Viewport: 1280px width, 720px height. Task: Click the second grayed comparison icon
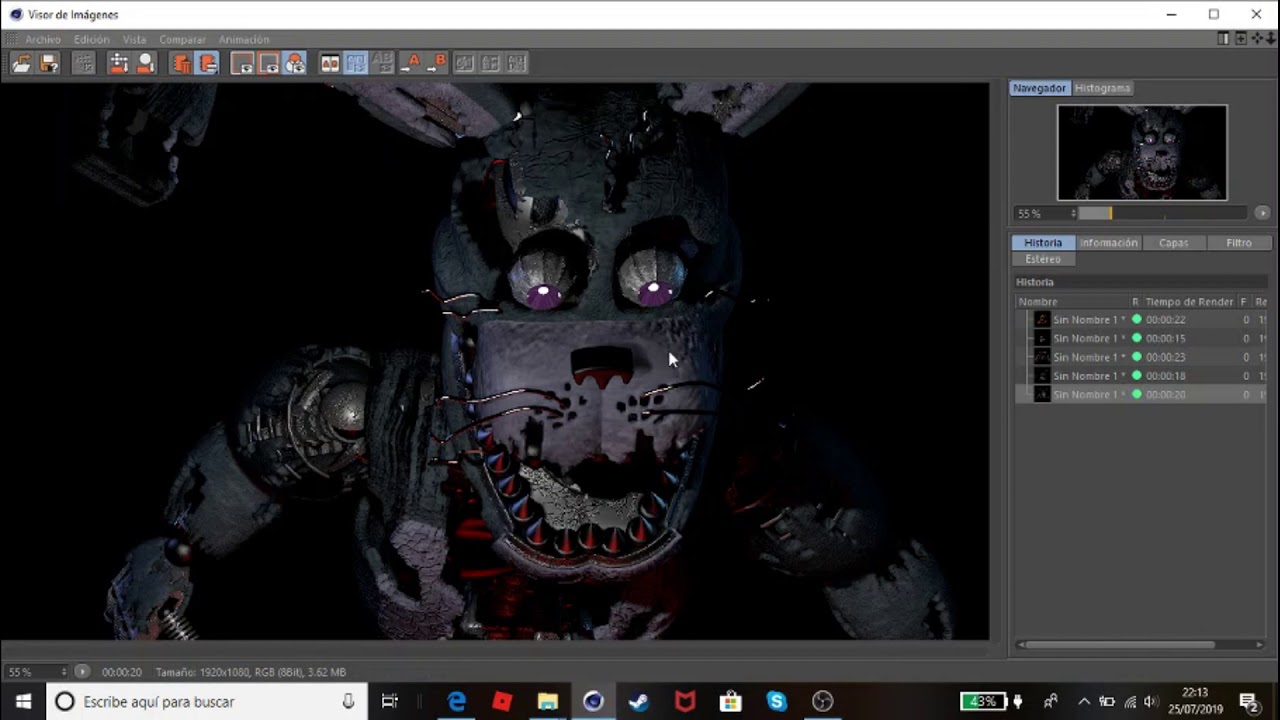pyautogui.click(x=490, y=63)
